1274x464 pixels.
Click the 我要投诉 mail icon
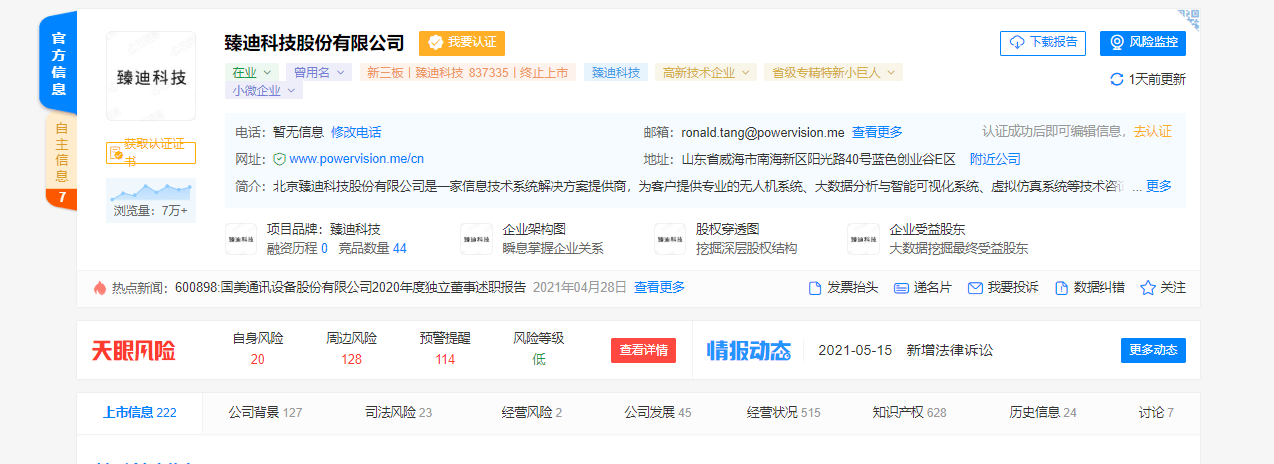974,288
